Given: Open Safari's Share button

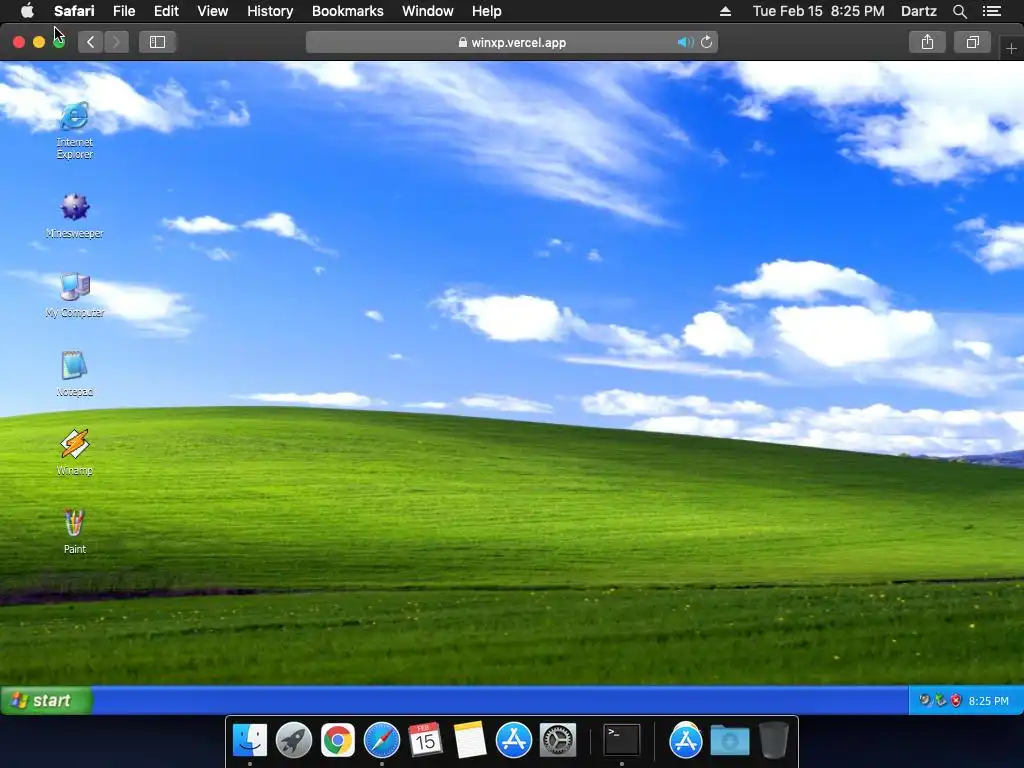Looking at the screenshot, I should 927,42.
